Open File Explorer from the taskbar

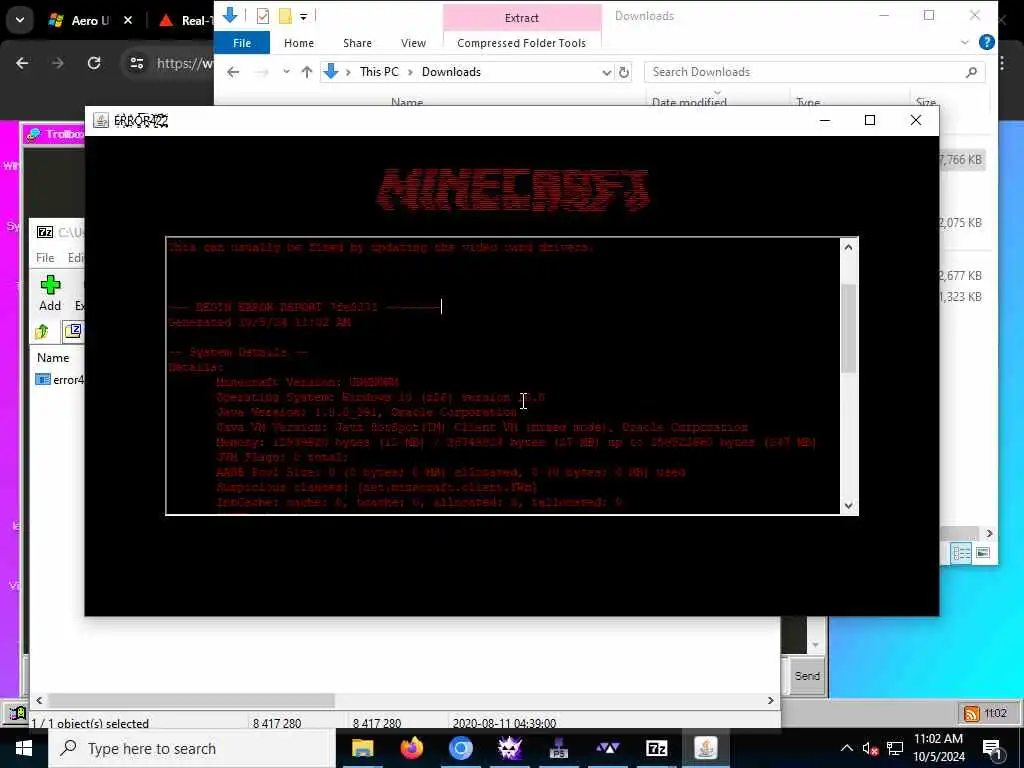click(x=362, y=748)
